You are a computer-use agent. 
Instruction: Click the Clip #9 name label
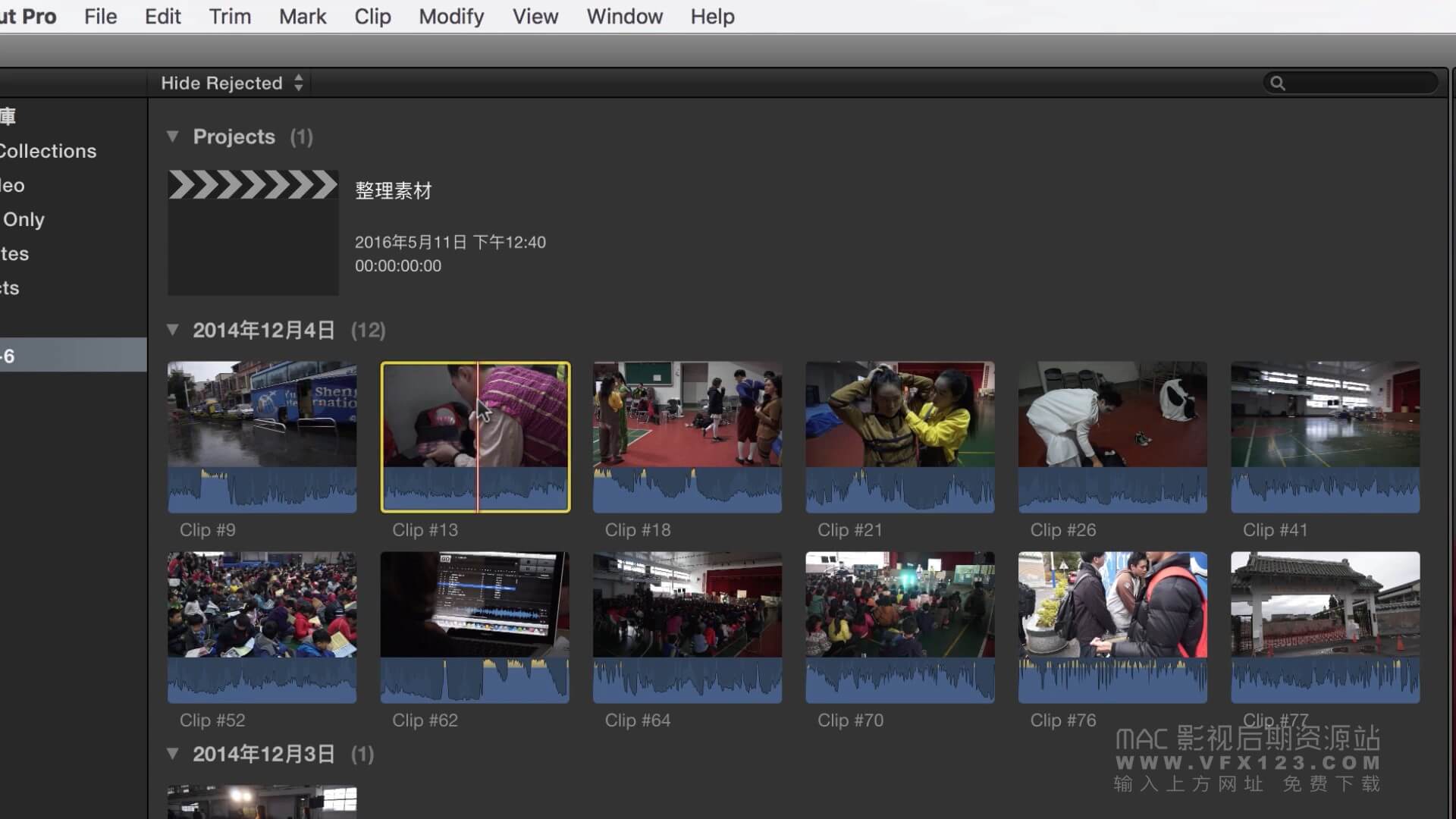point(207,530)
